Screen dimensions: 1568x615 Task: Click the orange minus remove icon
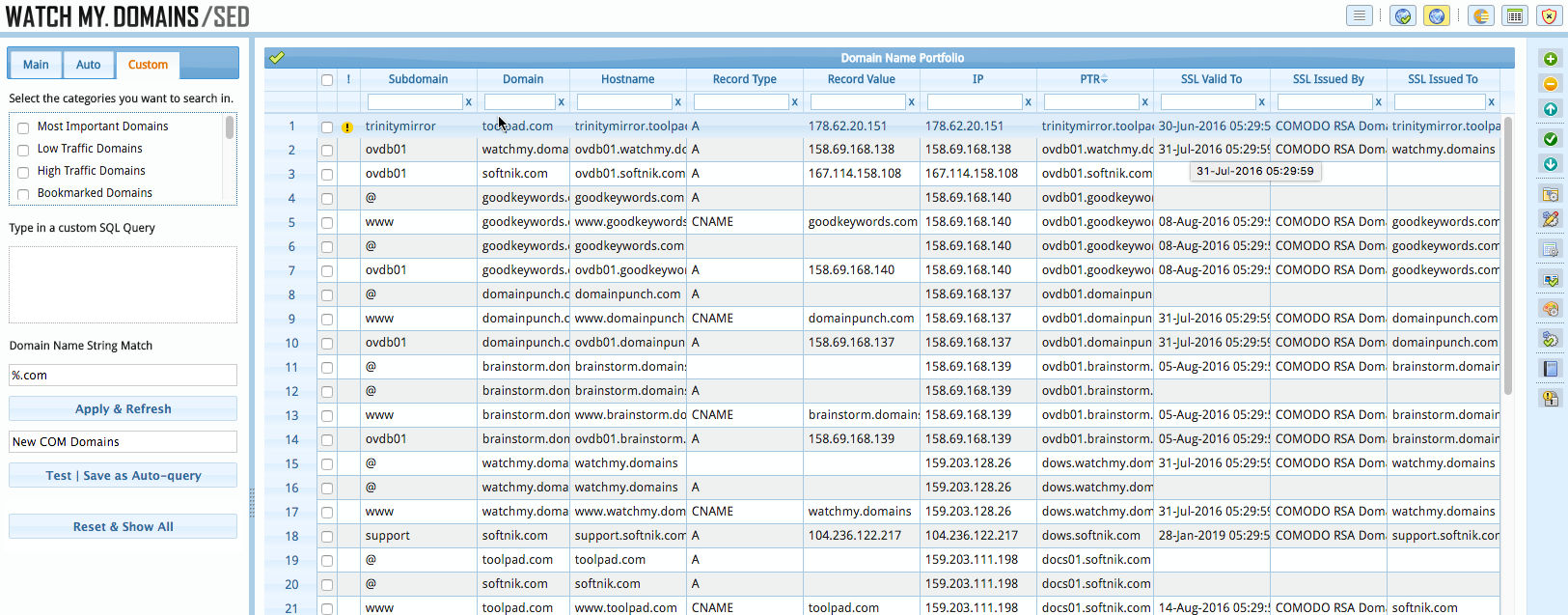1551,84
